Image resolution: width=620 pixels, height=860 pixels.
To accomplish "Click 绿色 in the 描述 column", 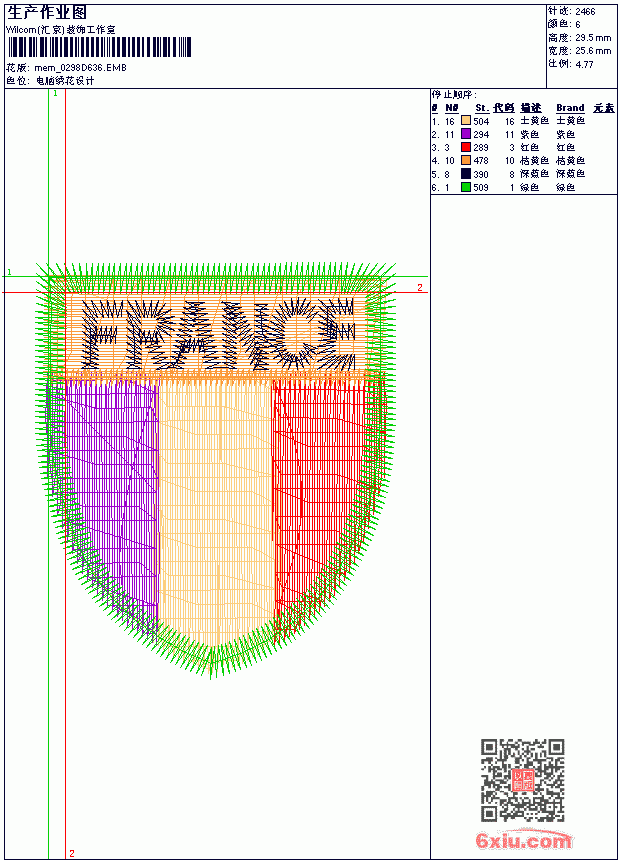I will 529,187.
